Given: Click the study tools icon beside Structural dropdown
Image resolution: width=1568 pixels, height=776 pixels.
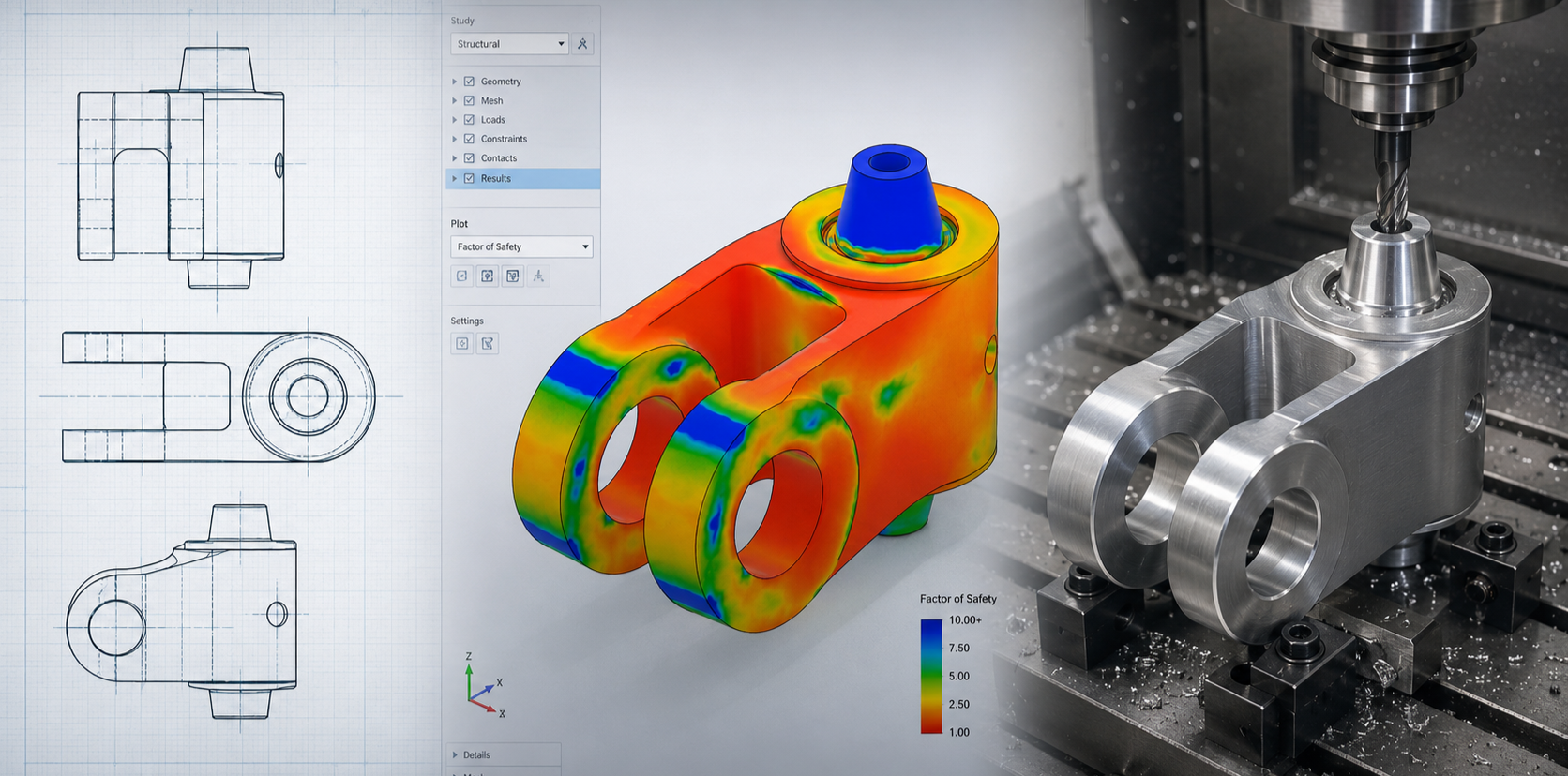Looking at the screenshot, I should pos(582,44).
